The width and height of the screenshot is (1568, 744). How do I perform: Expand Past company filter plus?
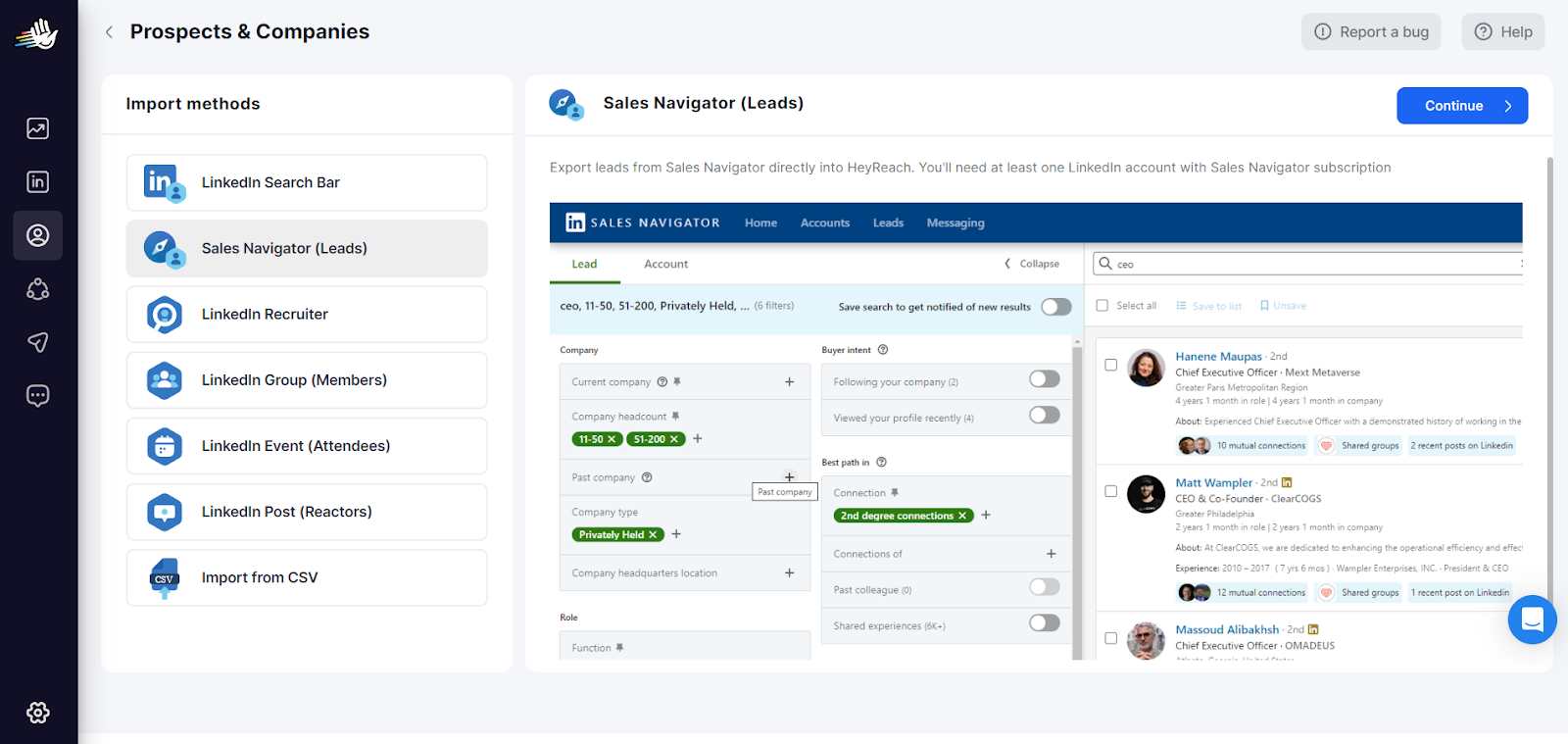point(789,477)
